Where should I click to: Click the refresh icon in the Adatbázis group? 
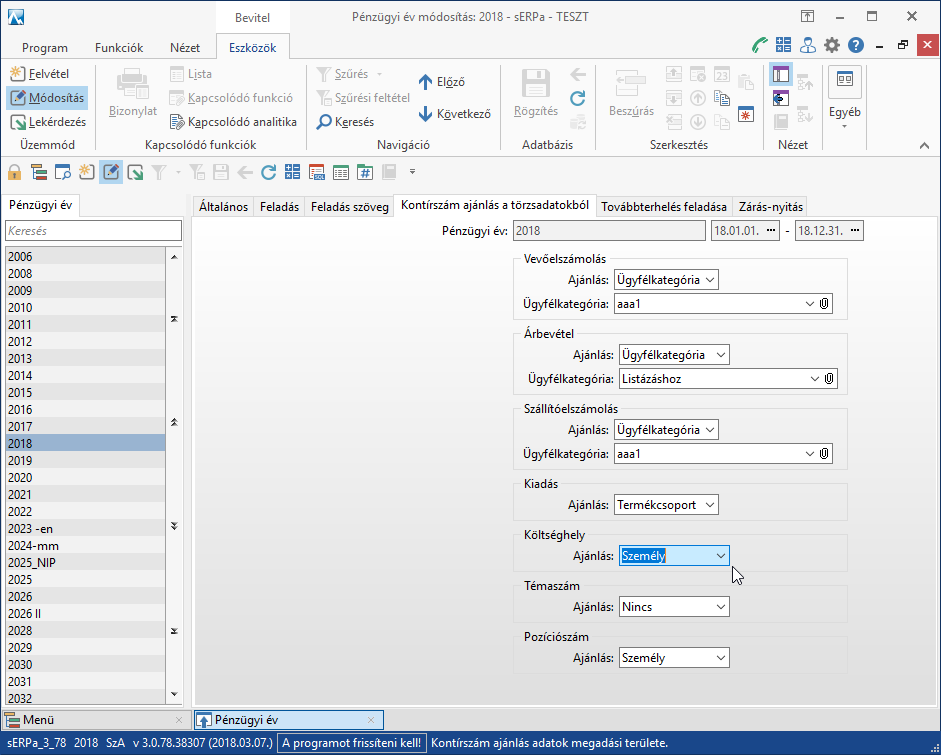577,98
